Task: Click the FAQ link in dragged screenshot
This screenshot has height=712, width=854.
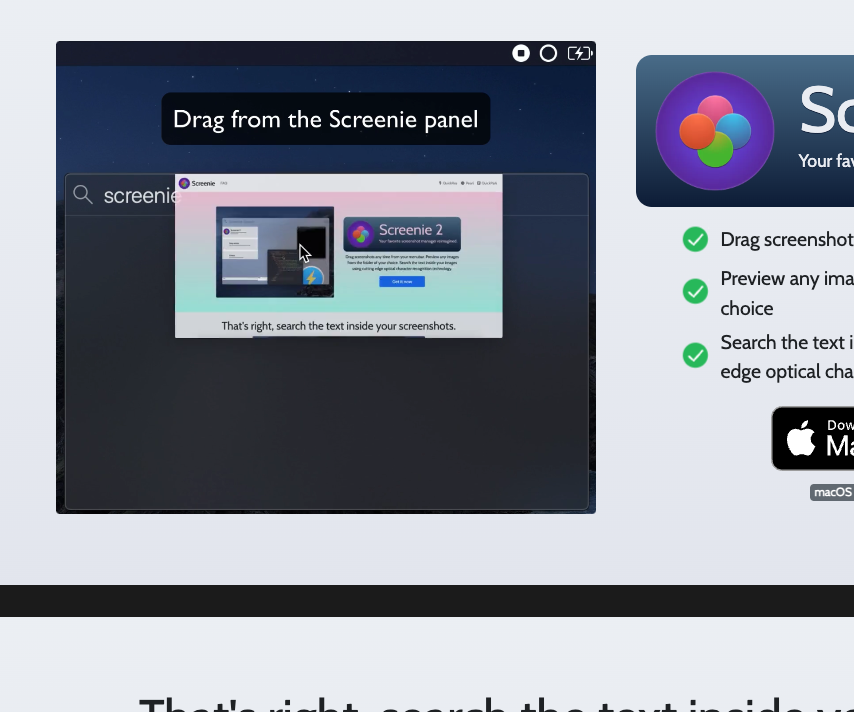Action: click(x=224, y=184)
